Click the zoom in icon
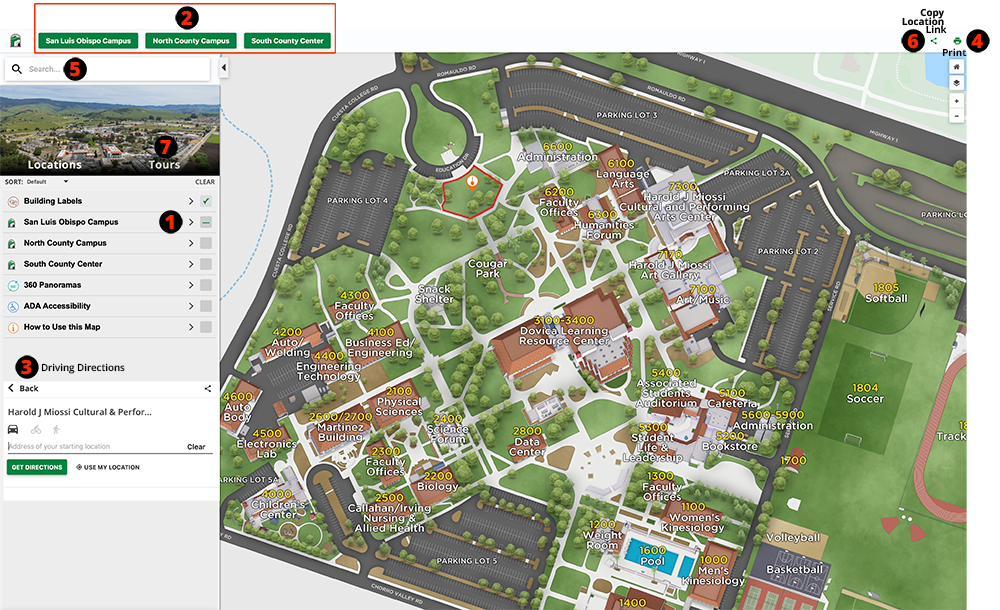The width and height of the screenshot is (1000, 610). tap(956, 100)
